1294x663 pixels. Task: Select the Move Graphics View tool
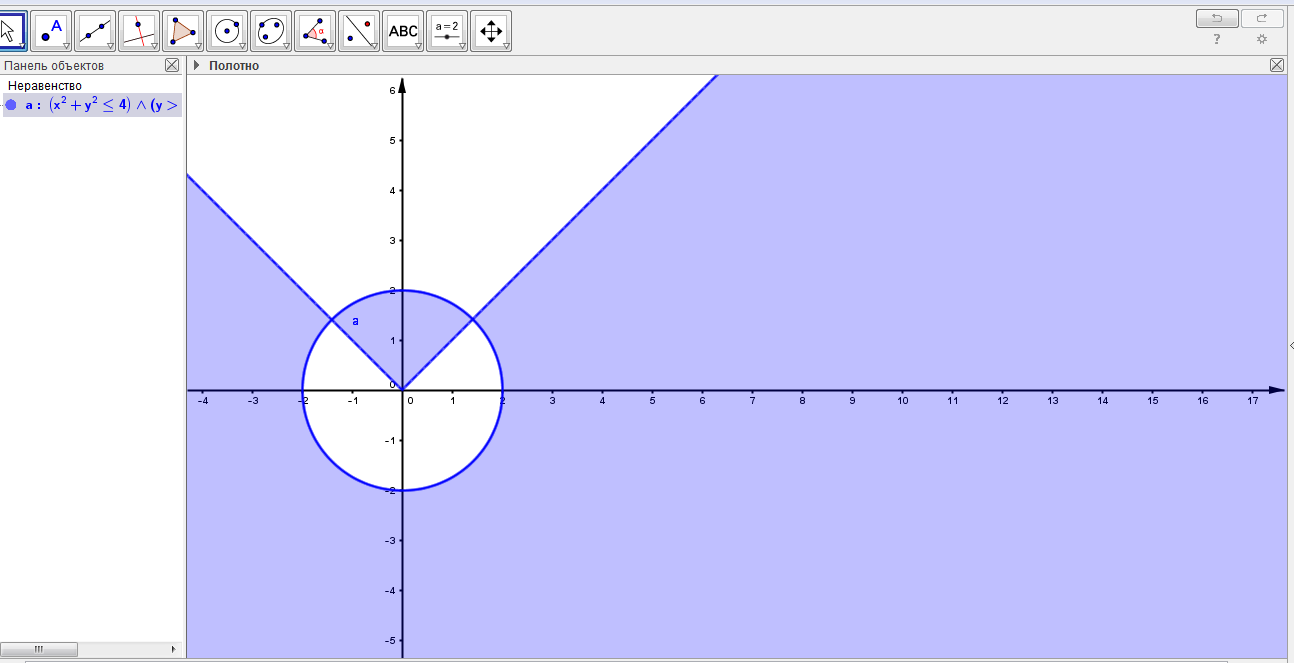coord(492,31)
